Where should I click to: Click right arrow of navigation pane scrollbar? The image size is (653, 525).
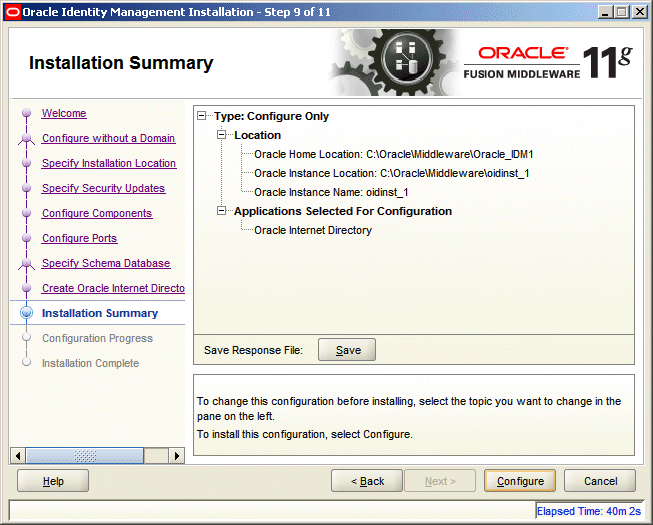pyautogui.click(x=177, y=455)
